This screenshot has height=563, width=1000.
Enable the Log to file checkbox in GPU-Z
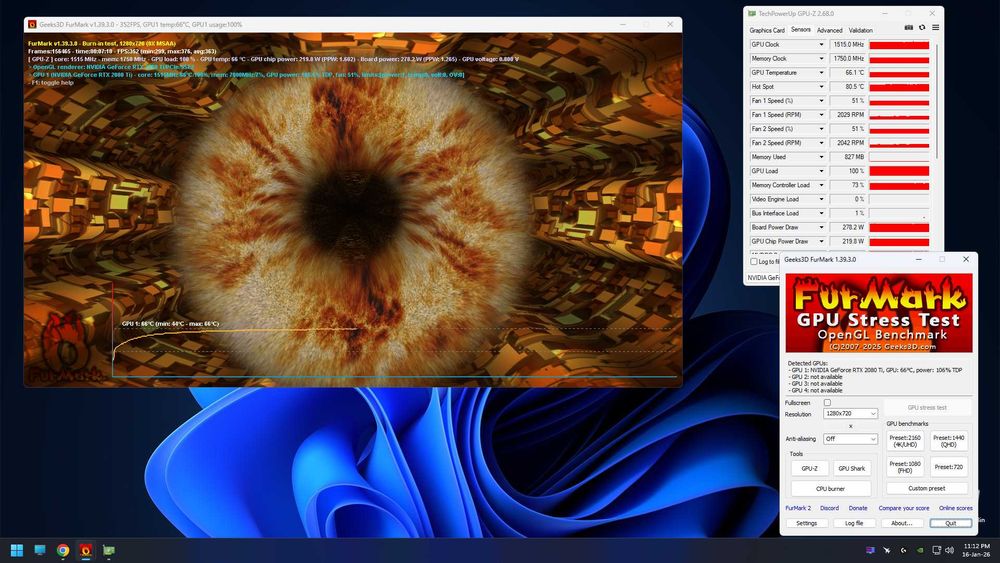coord(754,261)
